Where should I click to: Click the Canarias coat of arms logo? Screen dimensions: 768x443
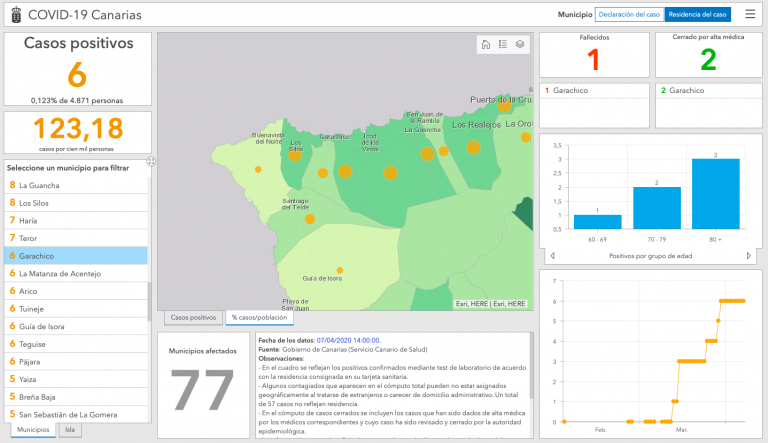(x=13, y=15)
